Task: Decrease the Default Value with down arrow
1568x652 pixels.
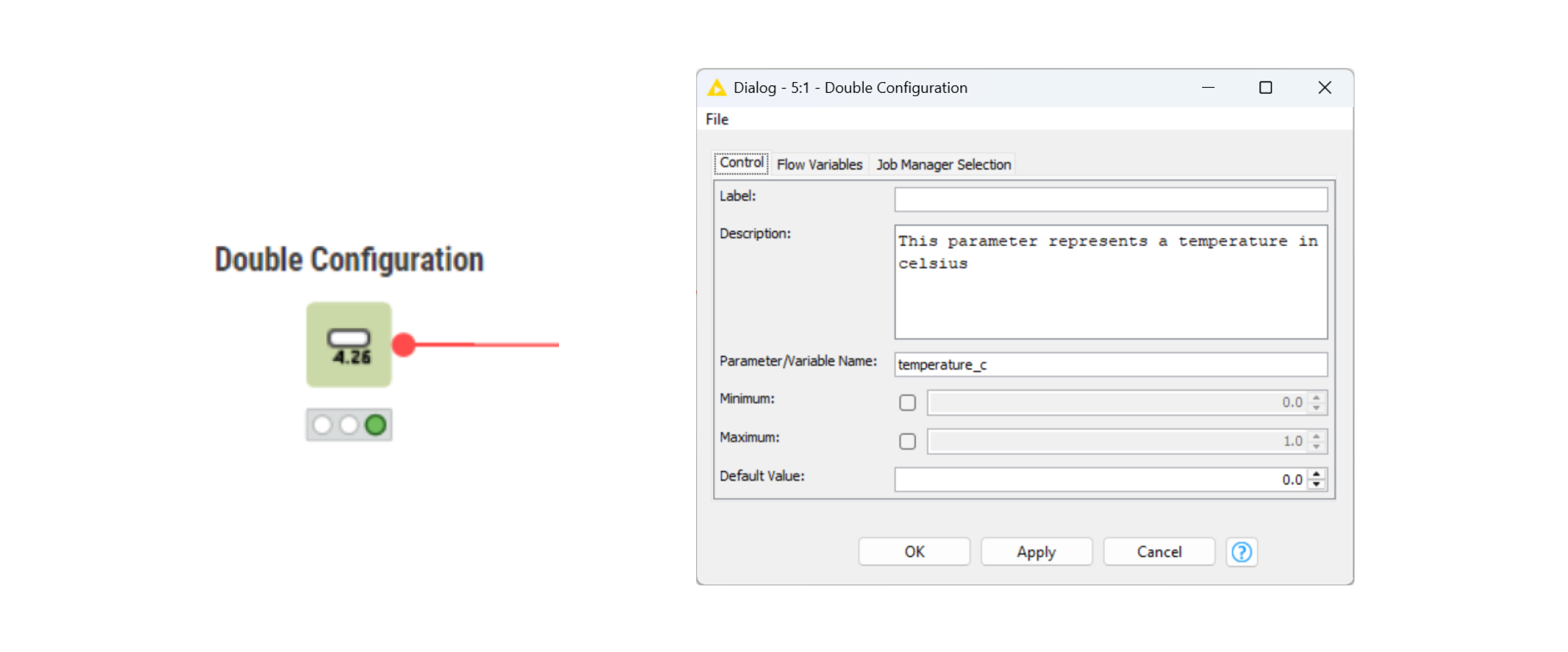Action: [x=1317, y=485]
